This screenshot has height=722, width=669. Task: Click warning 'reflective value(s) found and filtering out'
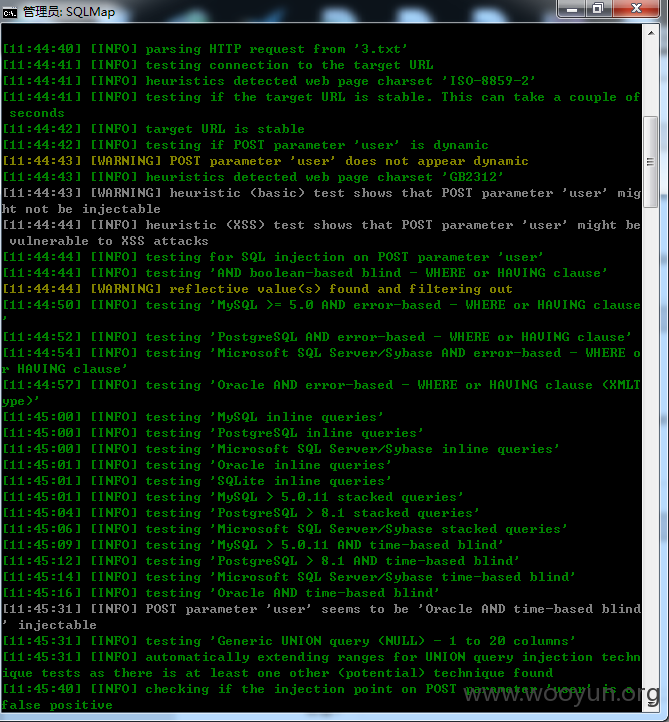[257, 289]
